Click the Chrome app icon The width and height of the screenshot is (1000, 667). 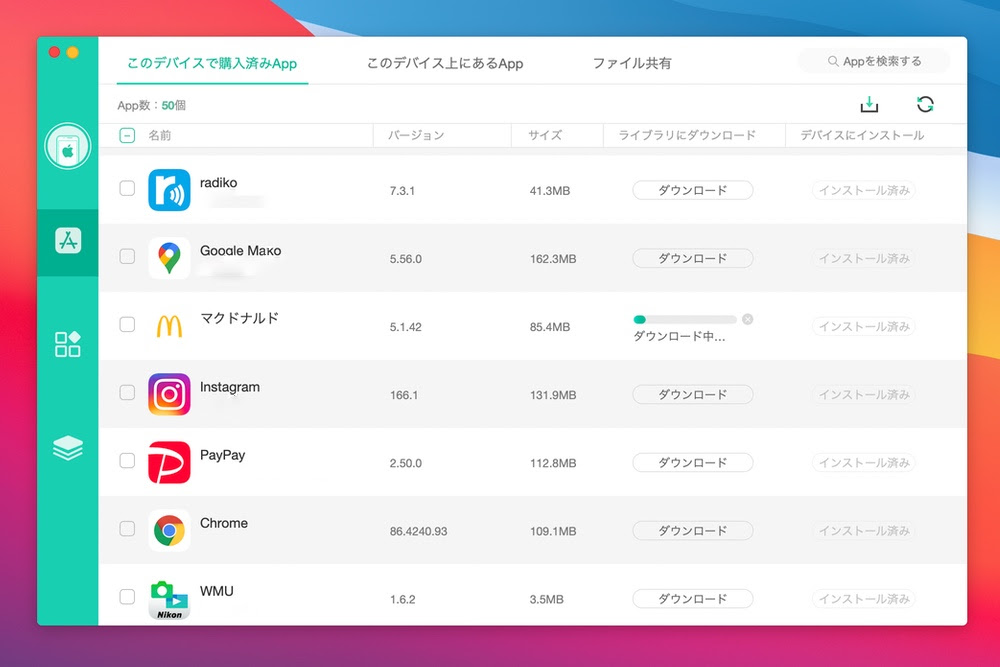coord(169,531)
